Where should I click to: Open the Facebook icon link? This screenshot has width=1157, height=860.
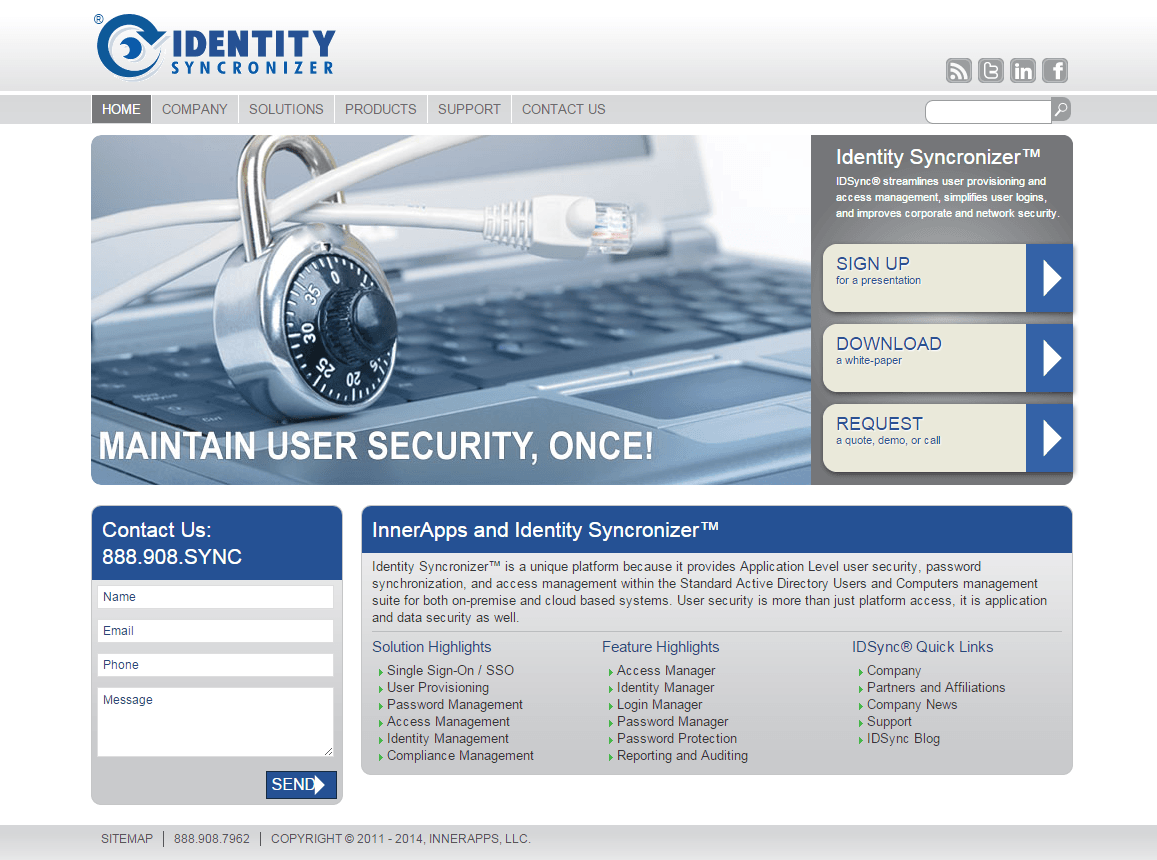coord(1054,70)
